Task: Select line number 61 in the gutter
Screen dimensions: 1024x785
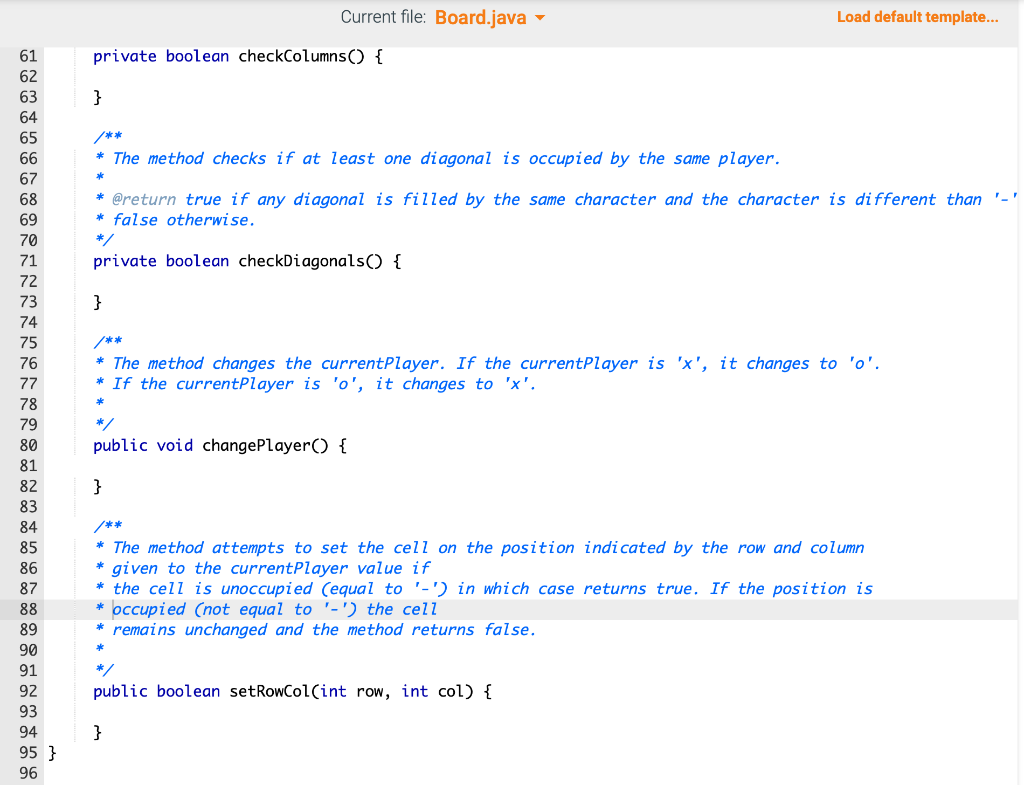Action: (28, 56)
